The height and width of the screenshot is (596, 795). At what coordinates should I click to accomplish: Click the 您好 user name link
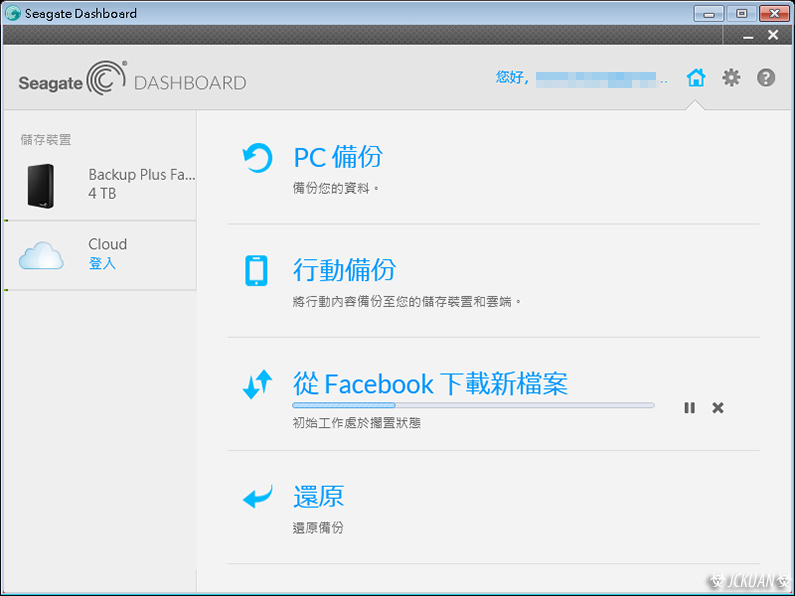581,78
